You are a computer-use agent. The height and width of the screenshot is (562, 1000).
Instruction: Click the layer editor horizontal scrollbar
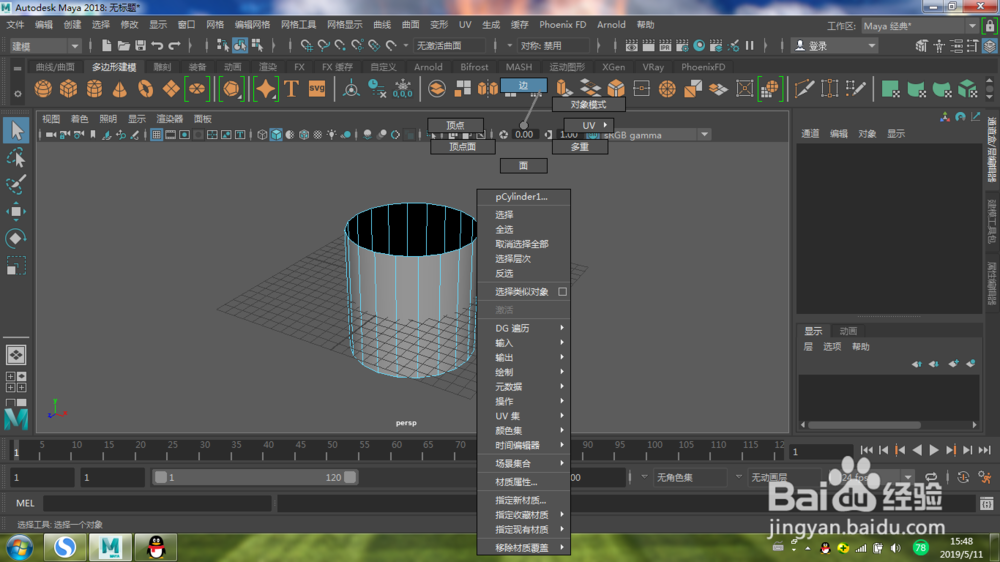[865, 425]
